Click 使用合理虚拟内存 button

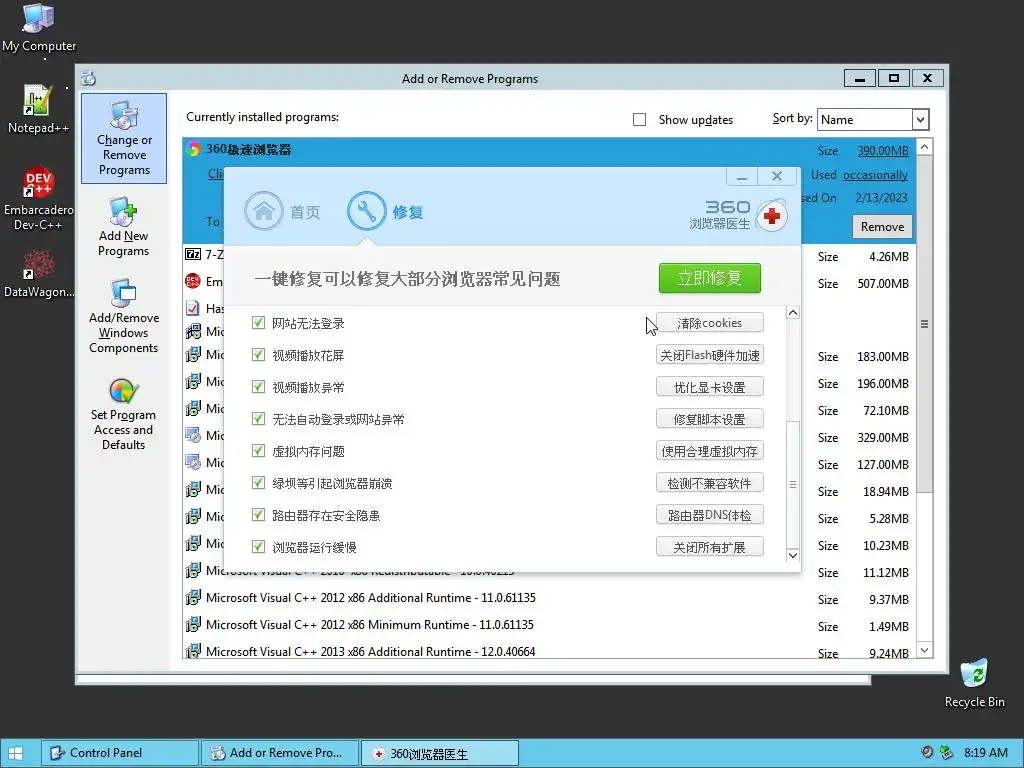coord(710,451)
